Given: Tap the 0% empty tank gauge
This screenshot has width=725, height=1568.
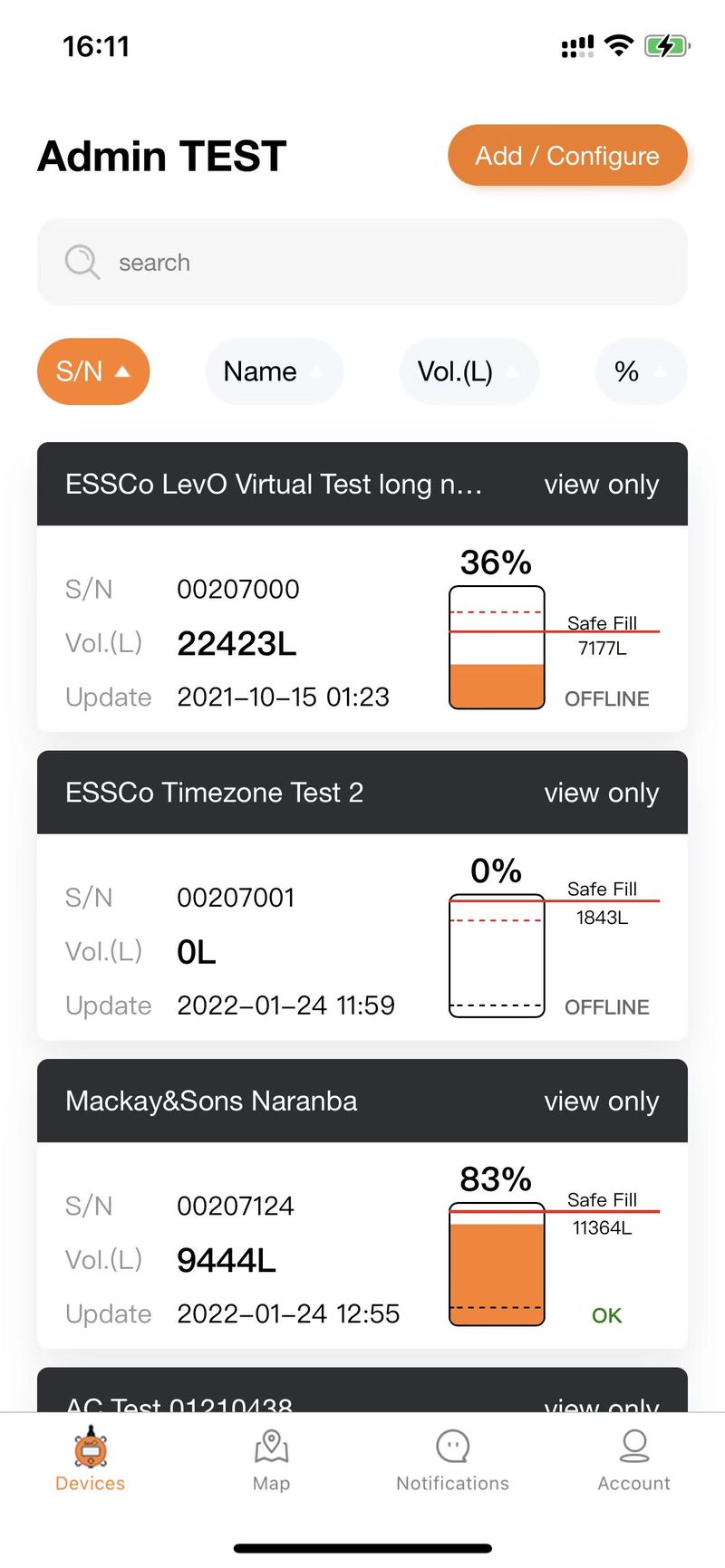Looking at the screenshot, I should (497, 956).
